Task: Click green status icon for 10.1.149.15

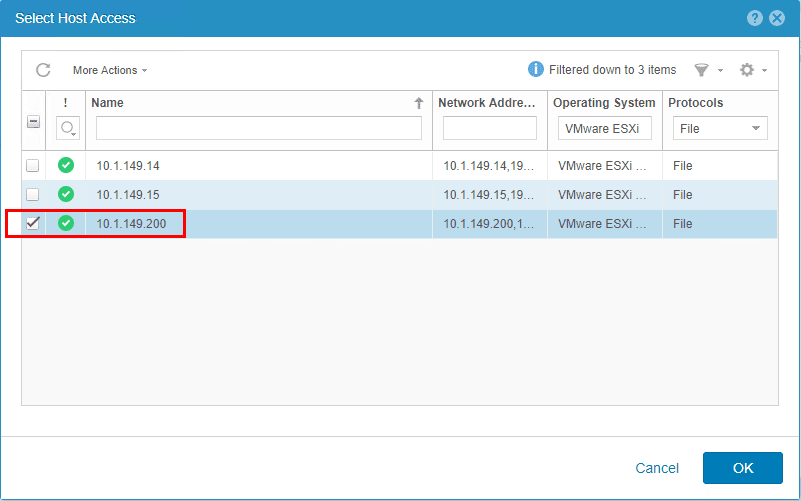Action: point(66,194)
